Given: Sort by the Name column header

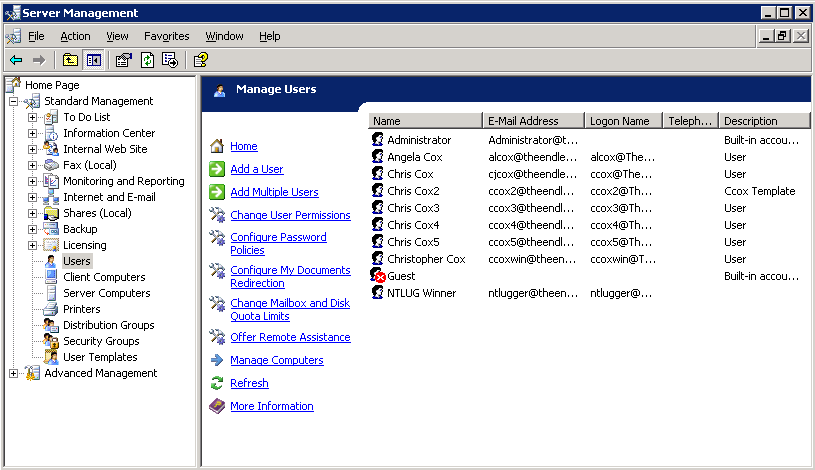Looking at the screenshot, I should 425,121.
